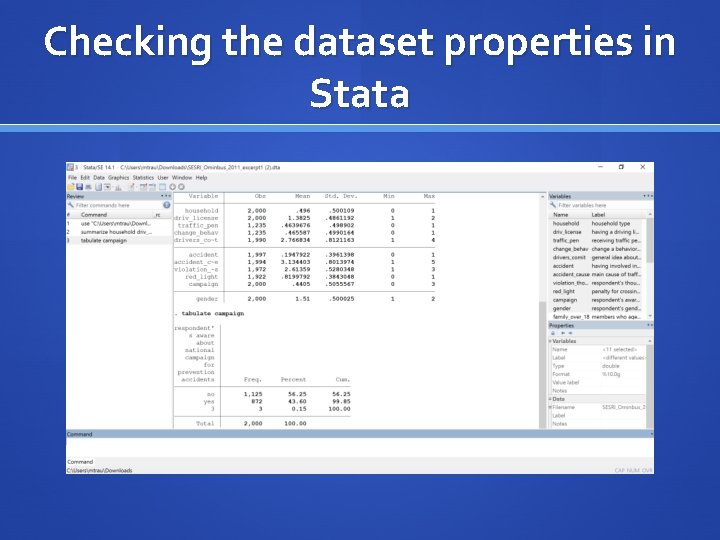This screenshot has height=540, width=720.
Task: Open the Window menu
Action: coord(182,178)
